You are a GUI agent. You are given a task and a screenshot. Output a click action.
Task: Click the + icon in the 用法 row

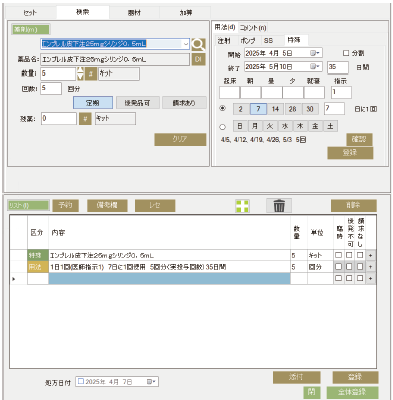pyautogui.click(x=370, y=267)
